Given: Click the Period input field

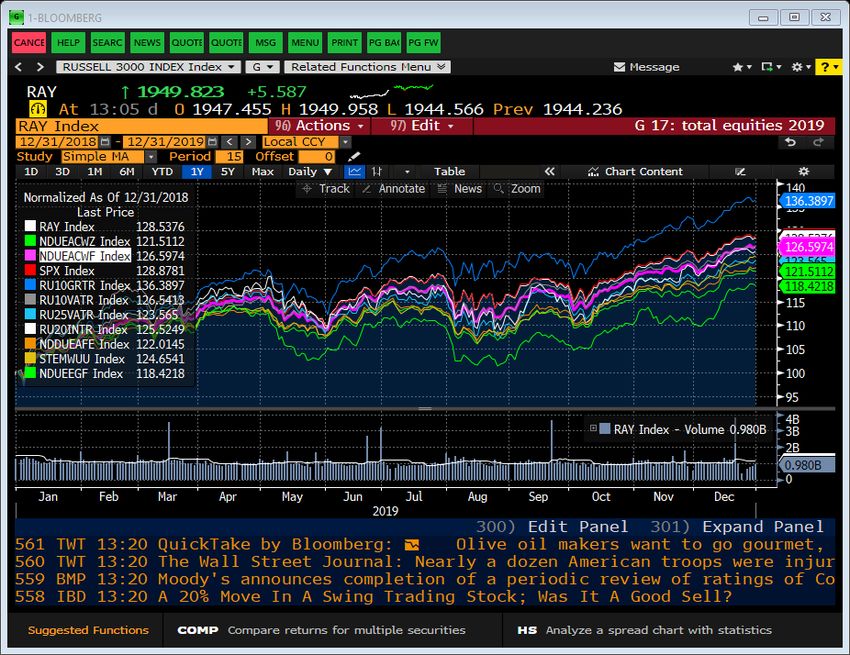Looking at the screenshot, I should [x=229, y=157].
